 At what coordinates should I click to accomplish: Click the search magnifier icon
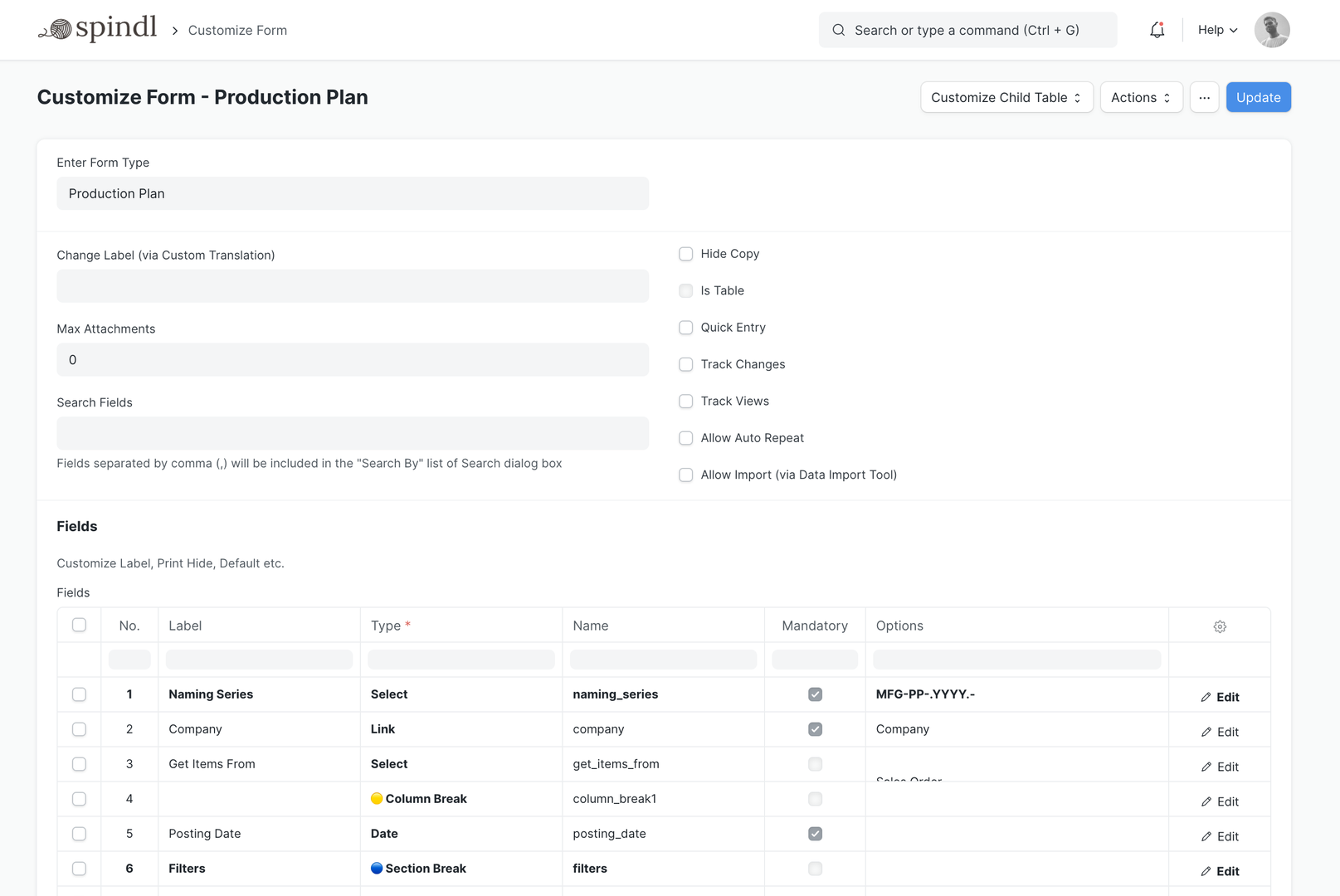click(838, 30)
